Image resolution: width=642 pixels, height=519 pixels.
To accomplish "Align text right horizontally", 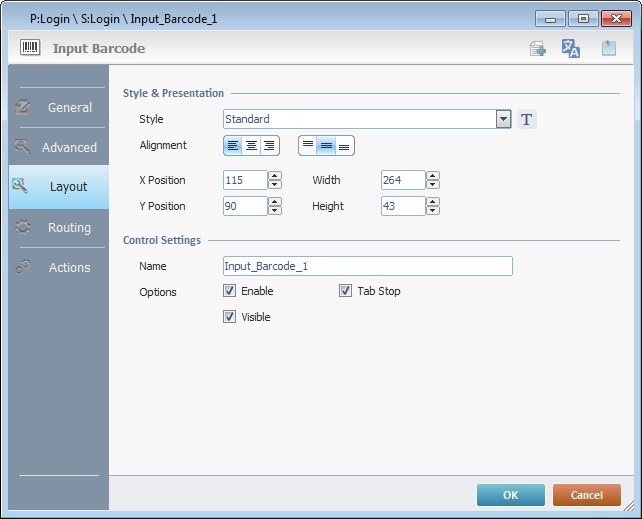I will (268, 146).
